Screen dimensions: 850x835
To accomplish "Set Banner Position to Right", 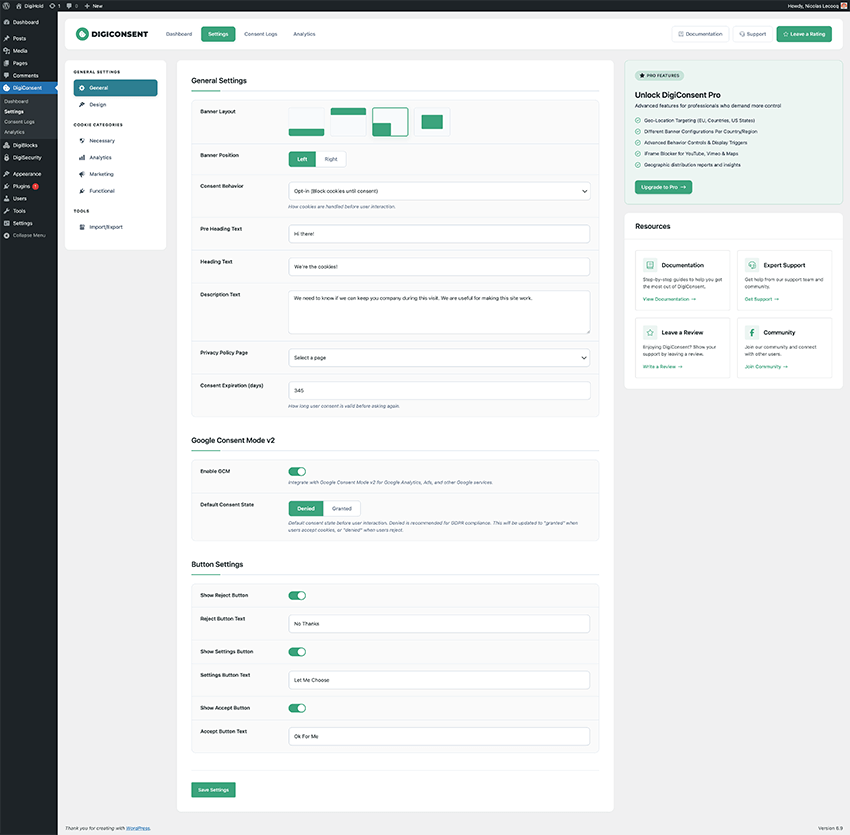I will click(330, 159).
